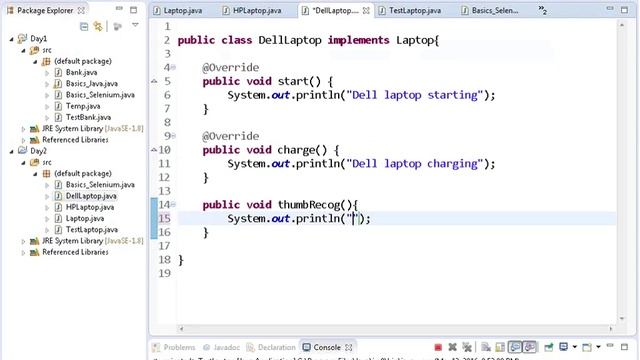This screenshot has width=640, height=360.
Task: Click editor horizontal scrollbar right arrow
Action: (x=611, y=328)
